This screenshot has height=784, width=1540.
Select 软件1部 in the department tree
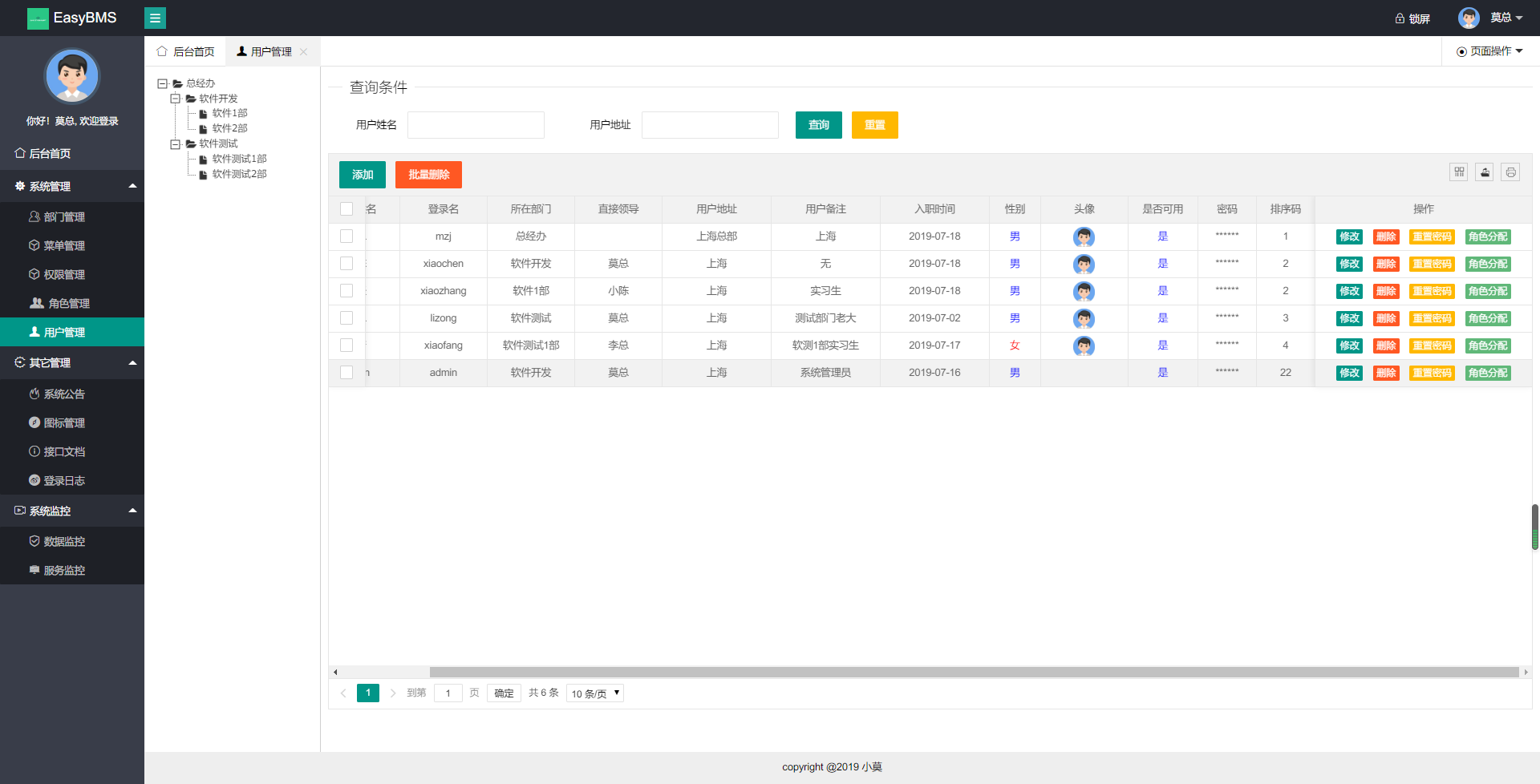229,114
